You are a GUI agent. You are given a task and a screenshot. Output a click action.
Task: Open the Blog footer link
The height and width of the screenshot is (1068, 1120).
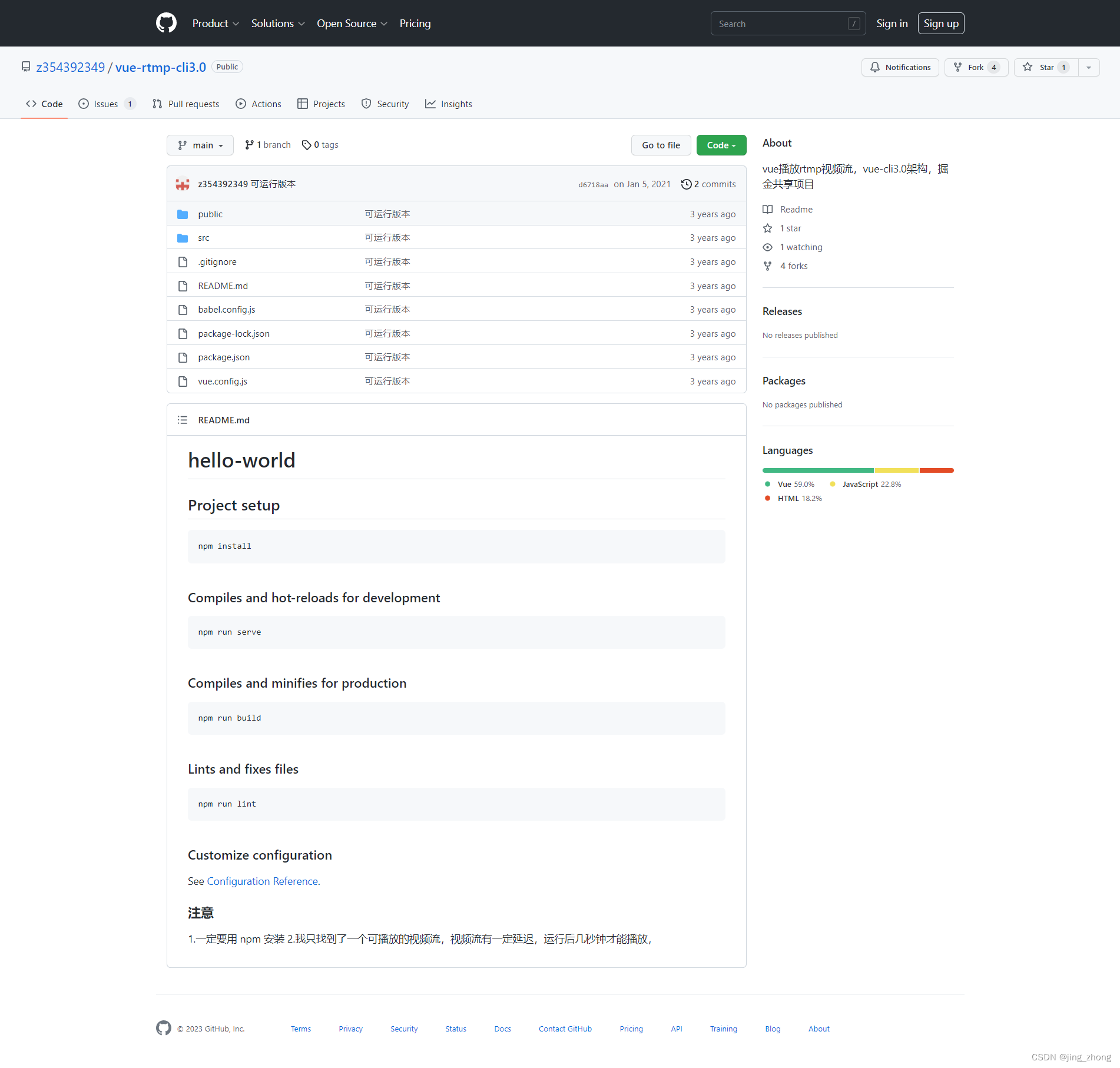coord(773,1029)
